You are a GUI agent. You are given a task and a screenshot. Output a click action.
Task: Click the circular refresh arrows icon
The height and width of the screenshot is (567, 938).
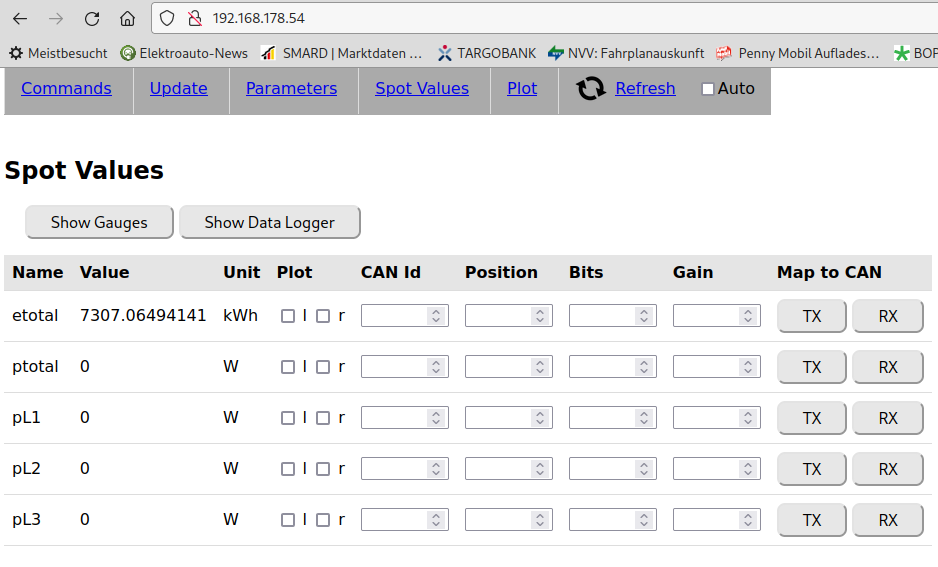point(591,89)
